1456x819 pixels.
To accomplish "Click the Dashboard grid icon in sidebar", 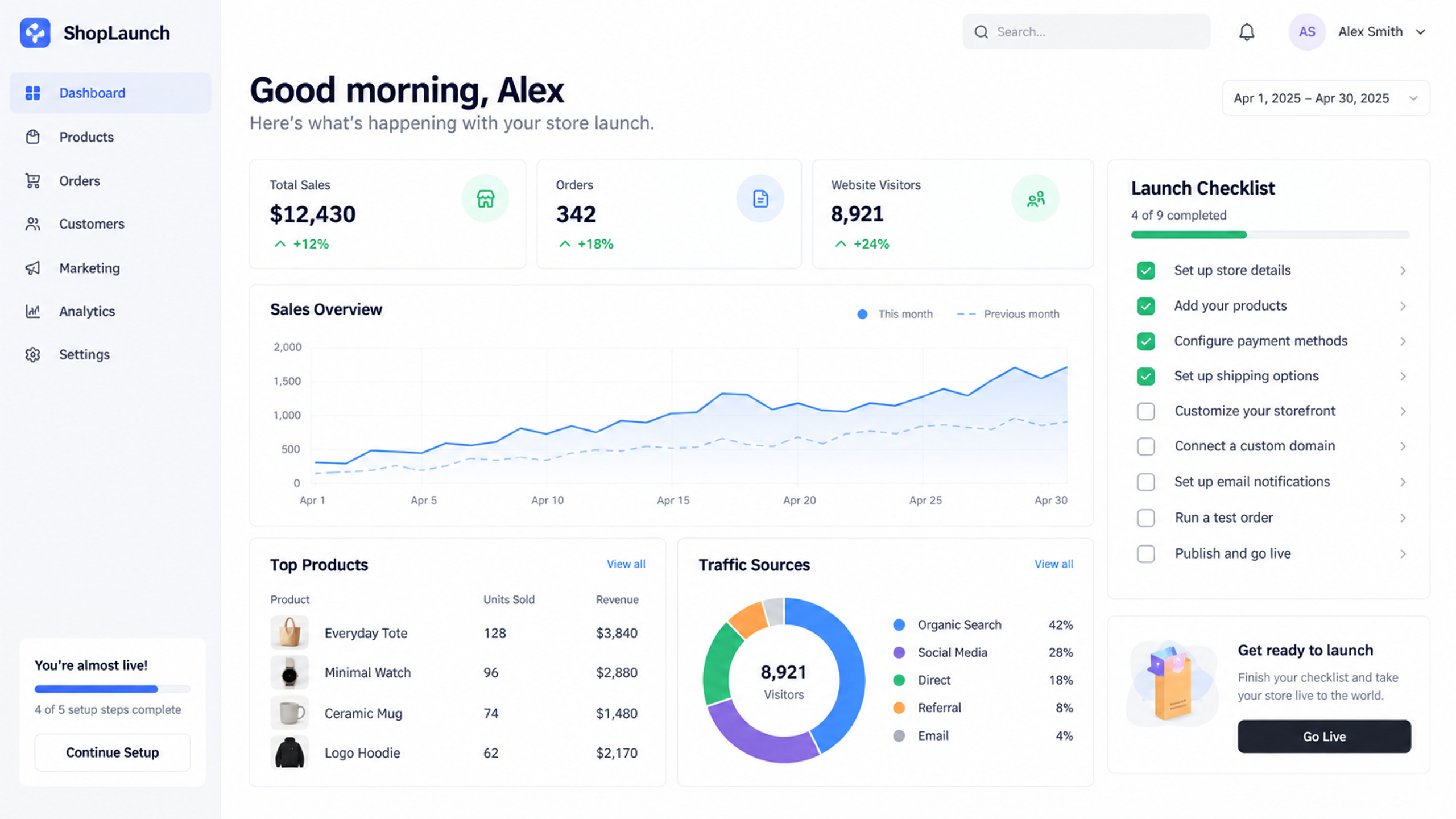I will point(33,93).
